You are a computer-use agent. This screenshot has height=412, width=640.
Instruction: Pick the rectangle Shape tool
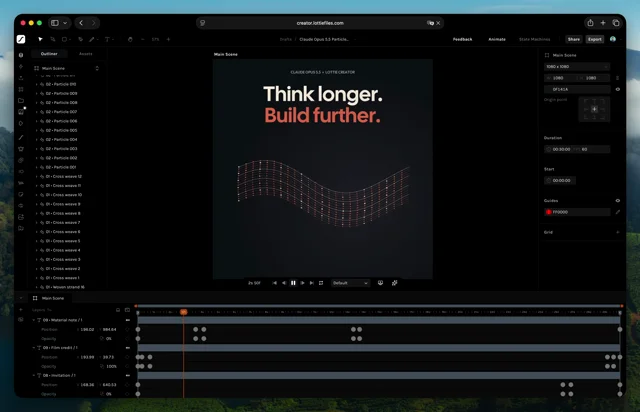[x=64, y=39]
